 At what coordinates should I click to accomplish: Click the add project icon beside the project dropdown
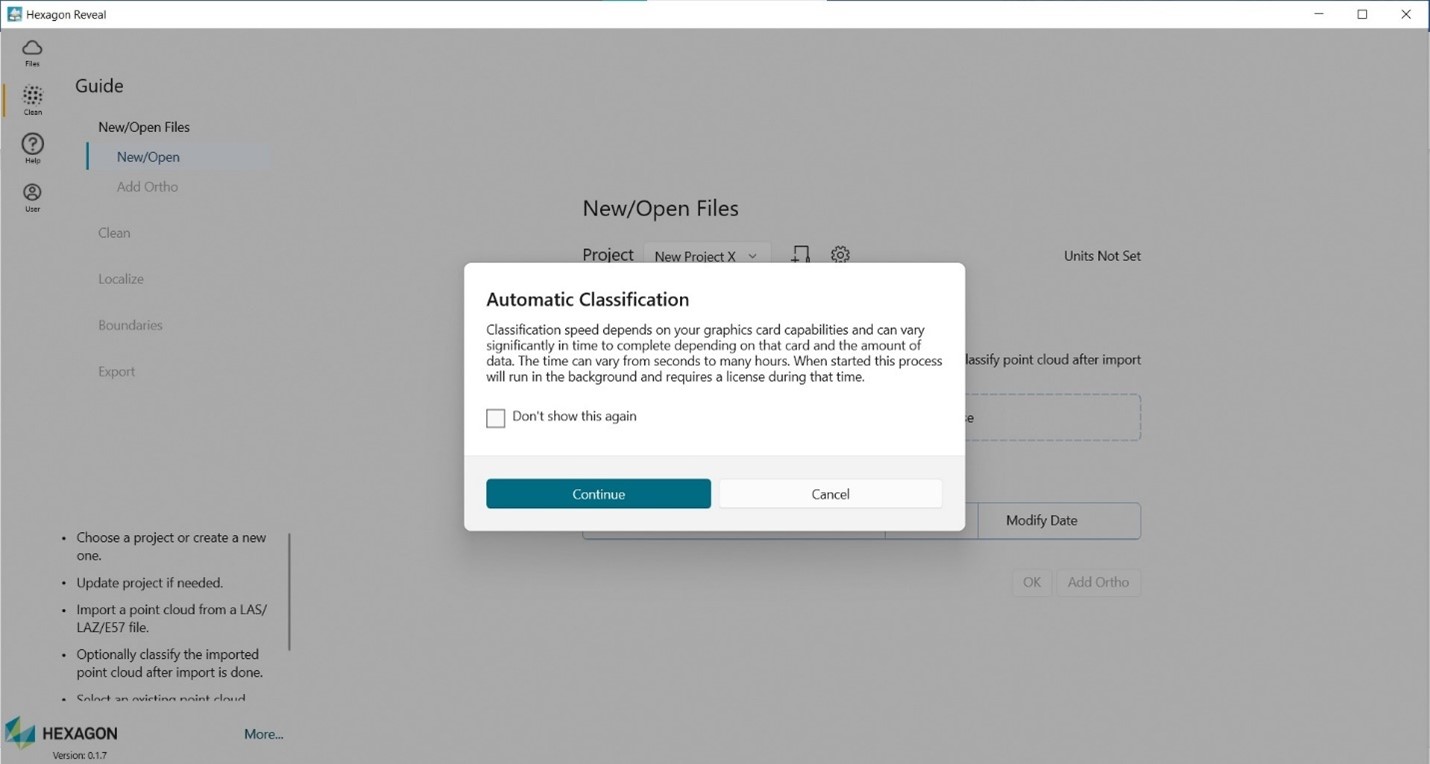[x=799, y=255]
